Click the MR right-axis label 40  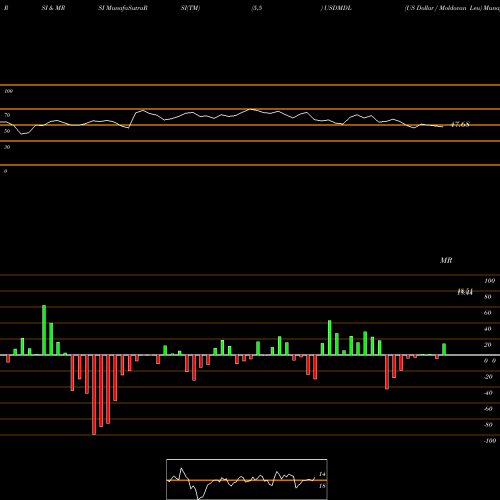[x=488, y=329]
